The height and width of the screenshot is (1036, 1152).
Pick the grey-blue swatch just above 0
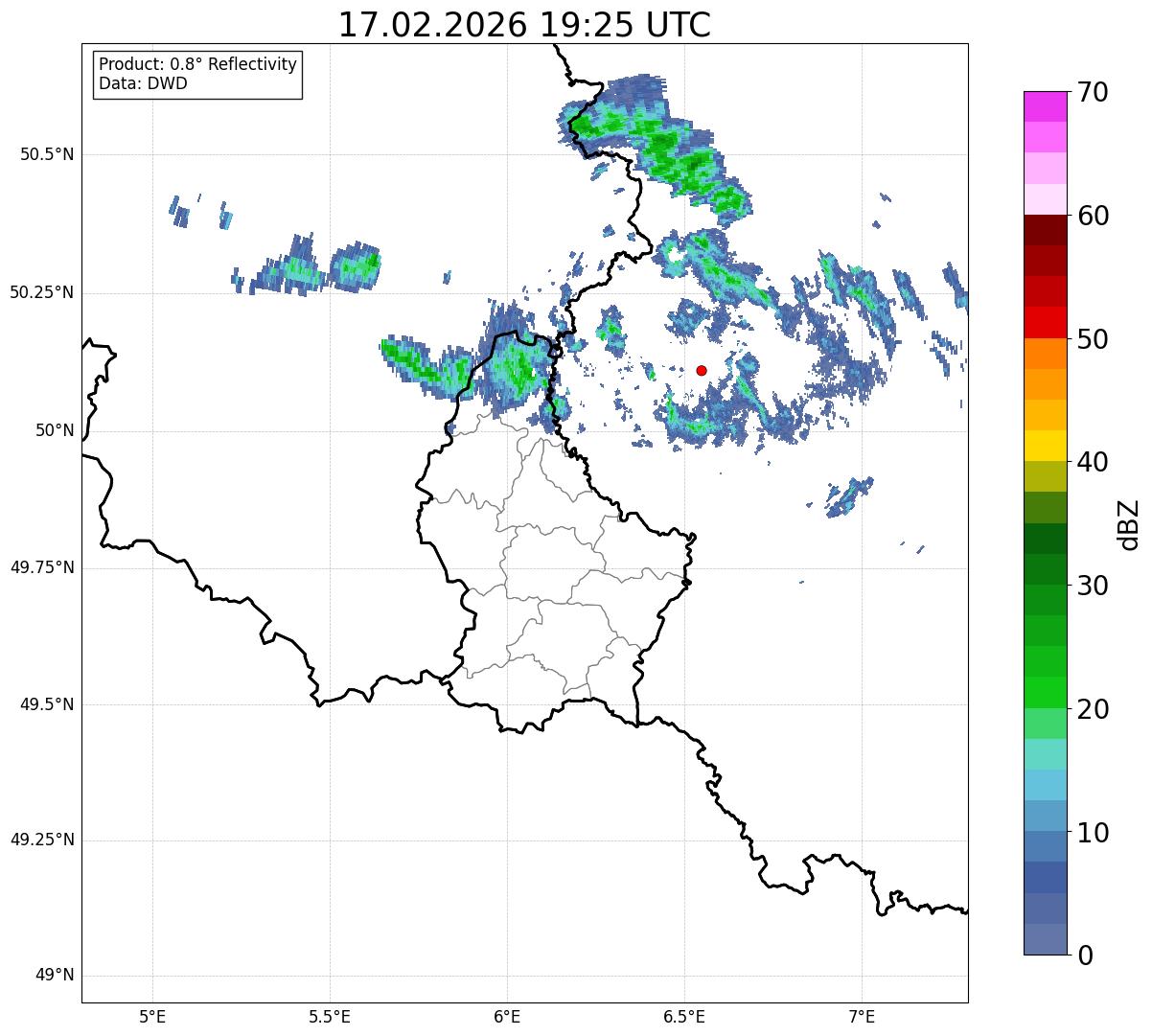tap(1046, 939)
